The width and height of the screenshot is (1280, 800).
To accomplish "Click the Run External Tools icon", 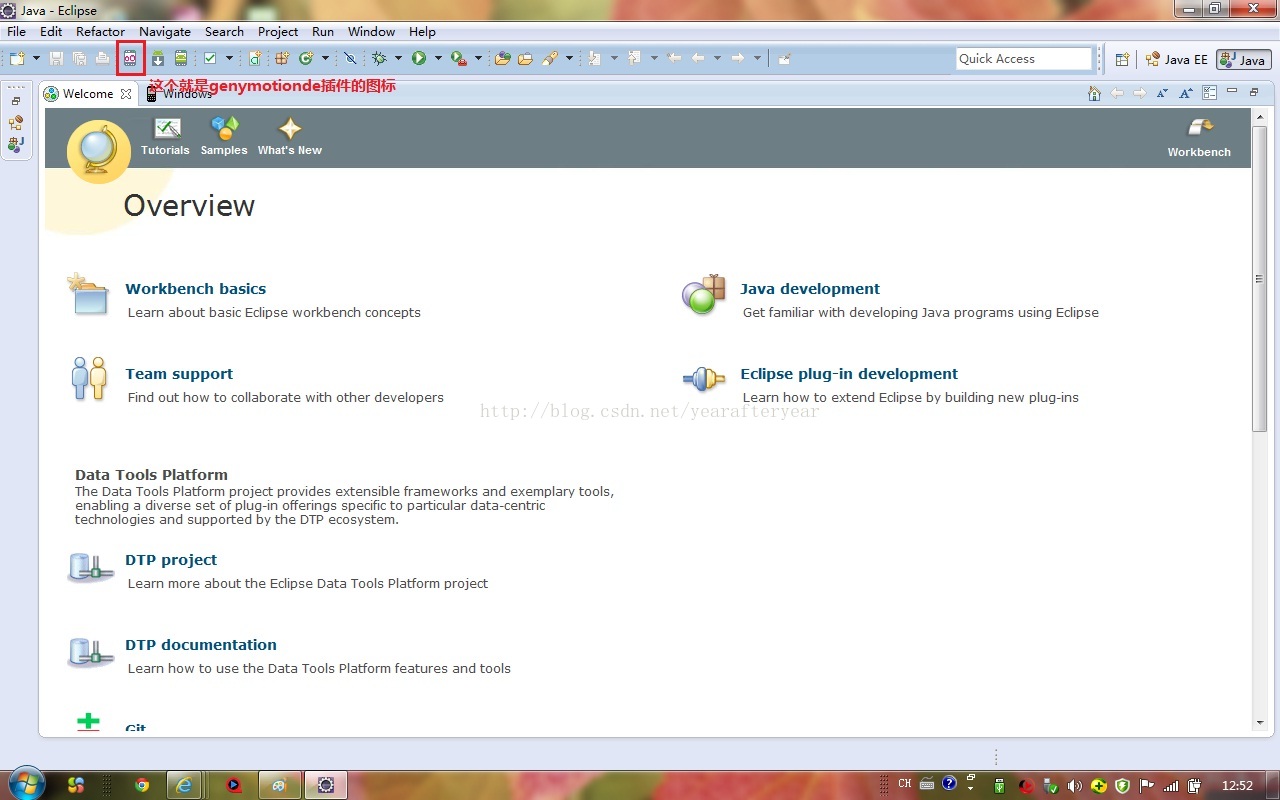I will click(x=458, y=59).
